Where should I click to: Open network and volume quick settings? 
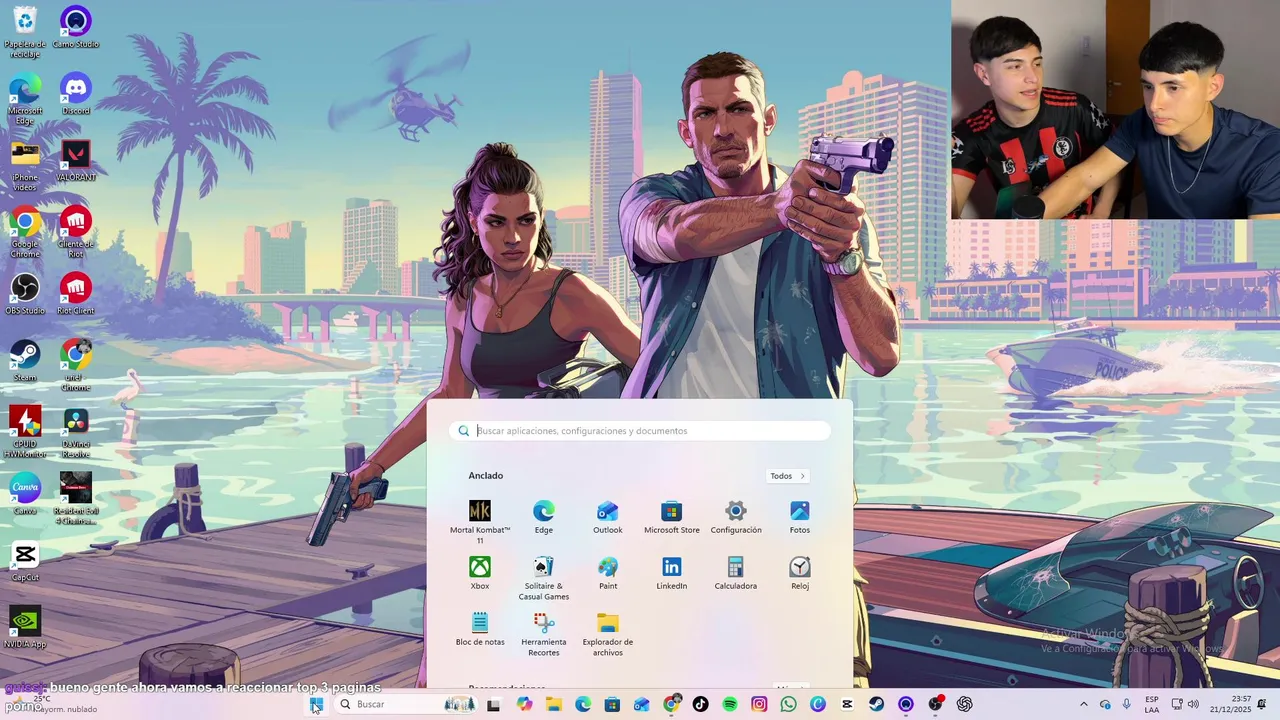click(x=1185, y=705)
